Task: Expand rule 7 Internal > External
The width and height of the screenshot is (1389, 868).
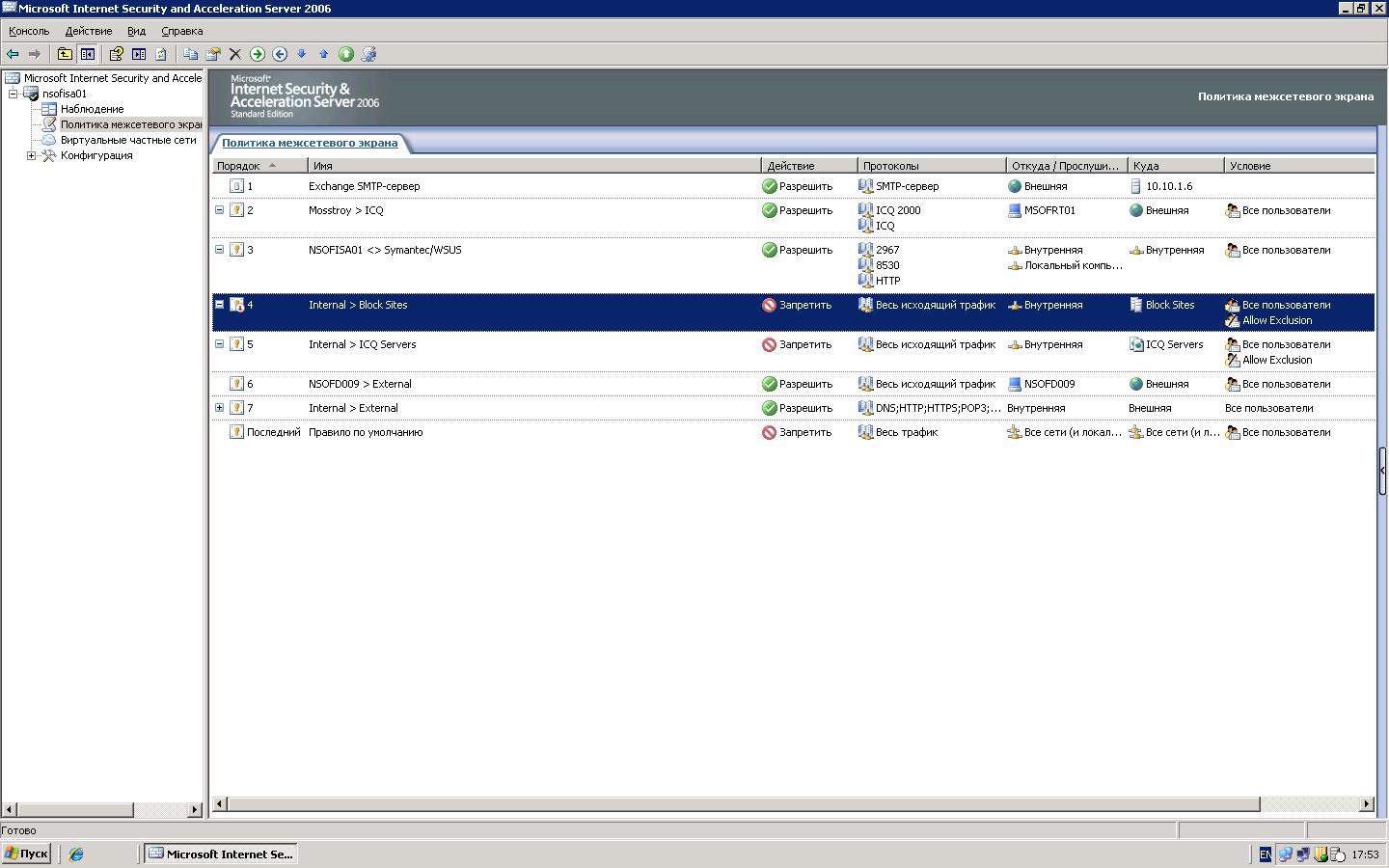Action: click(x=219, y=408)
